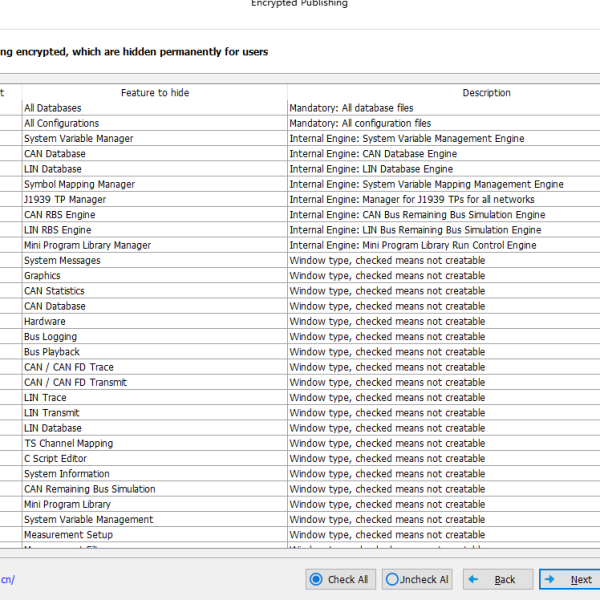Open the link ending in cn/

tap(7, 579)
